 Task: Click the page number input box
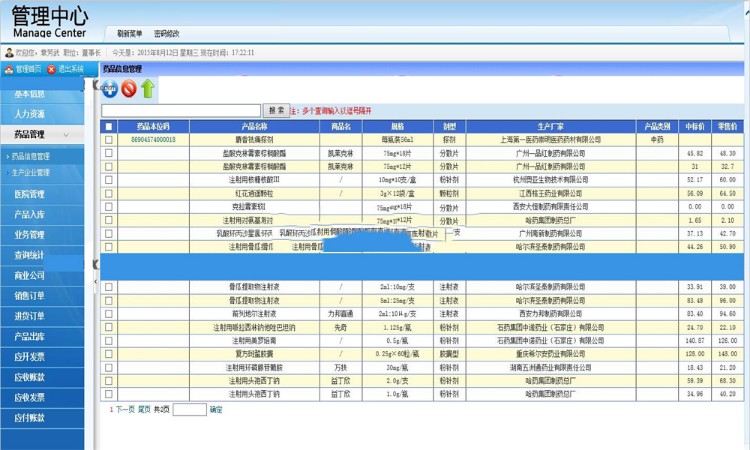coord(189,409)
